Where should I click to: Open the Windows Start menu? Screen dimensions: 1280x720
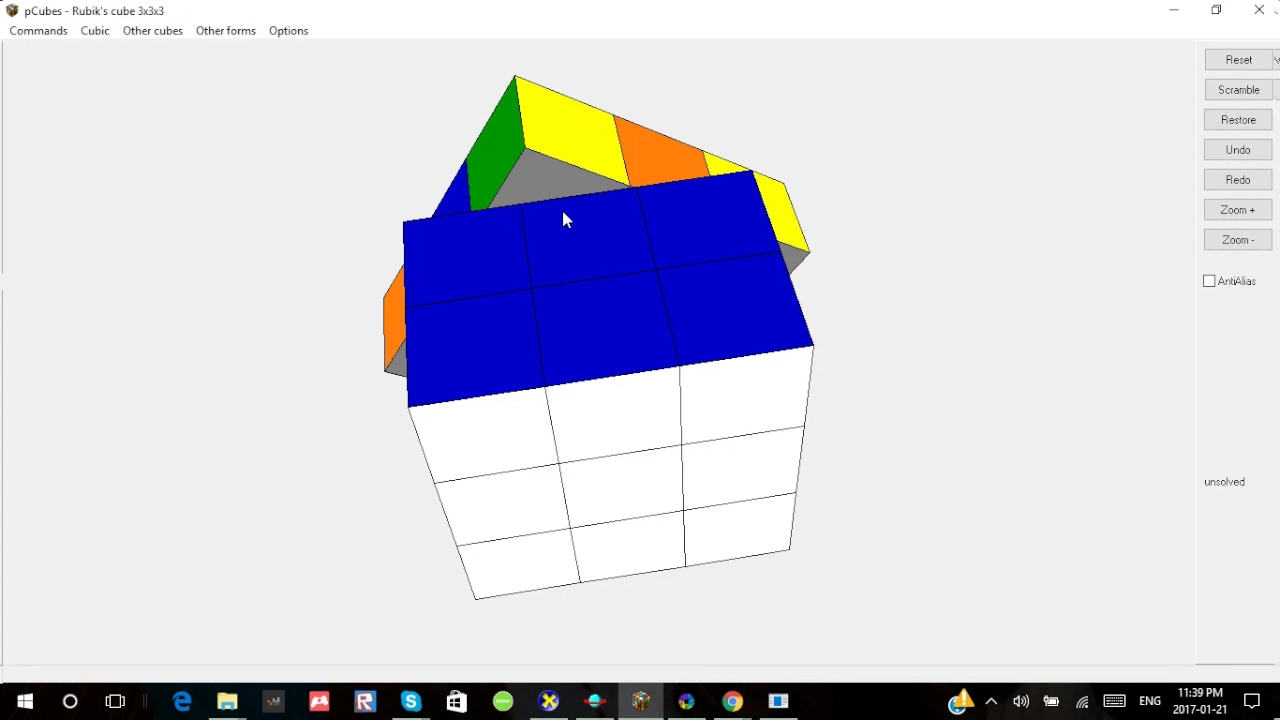click(x=24, y=701)
